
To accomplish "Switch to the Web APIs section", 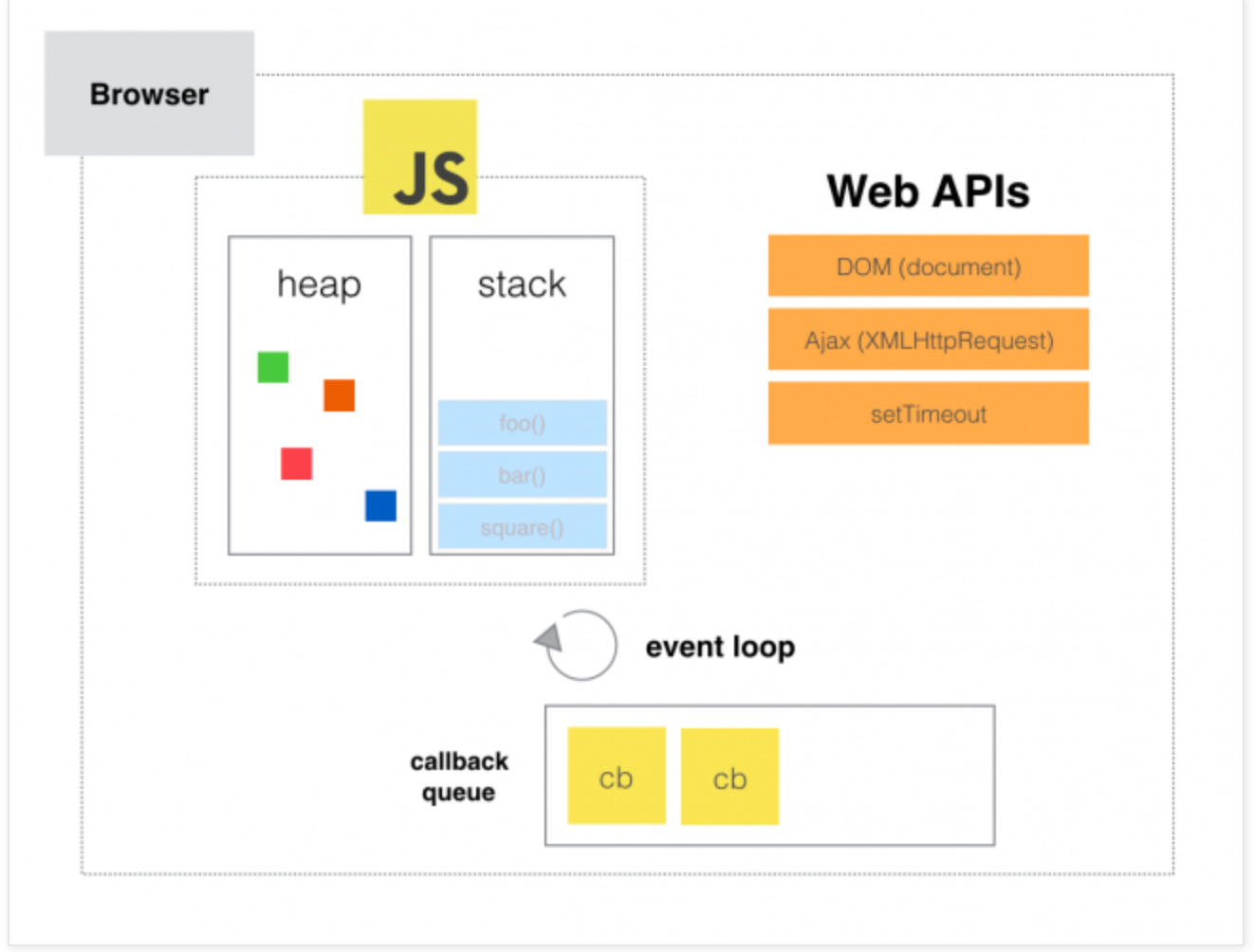I will pyautogui.click(x=928, y=191).
